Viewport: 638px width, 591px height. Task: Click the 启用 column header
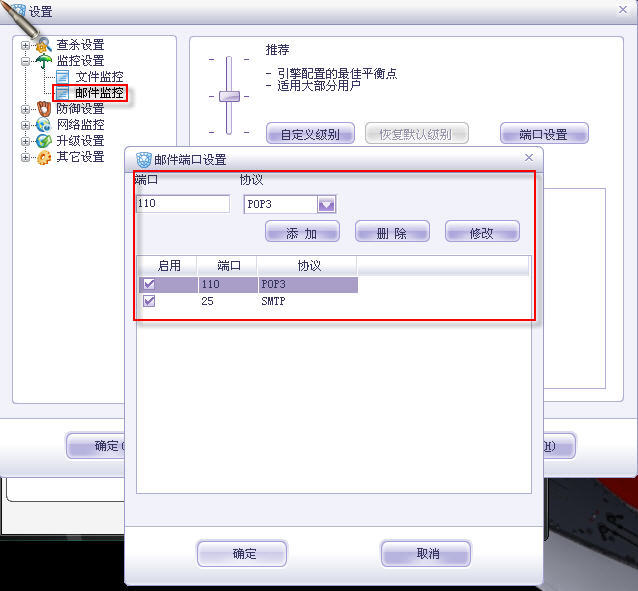click(x=169, y=266)
